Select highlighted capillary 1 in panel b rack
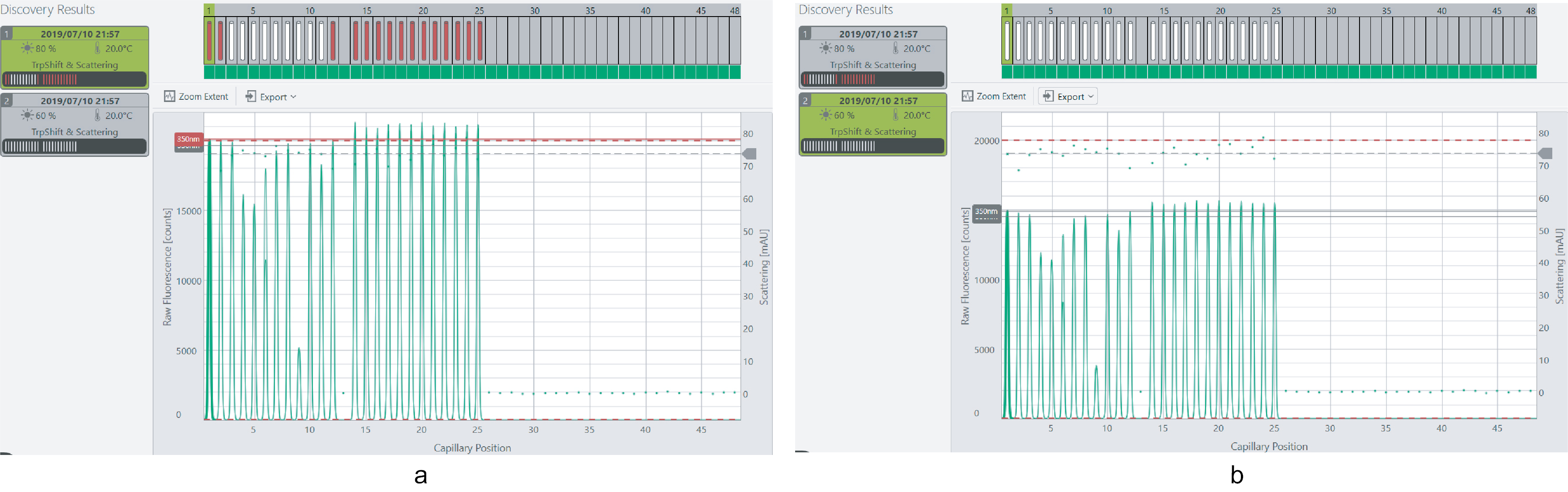The width and height of the screenshot is (1568, 492). tap(1008, 41)
